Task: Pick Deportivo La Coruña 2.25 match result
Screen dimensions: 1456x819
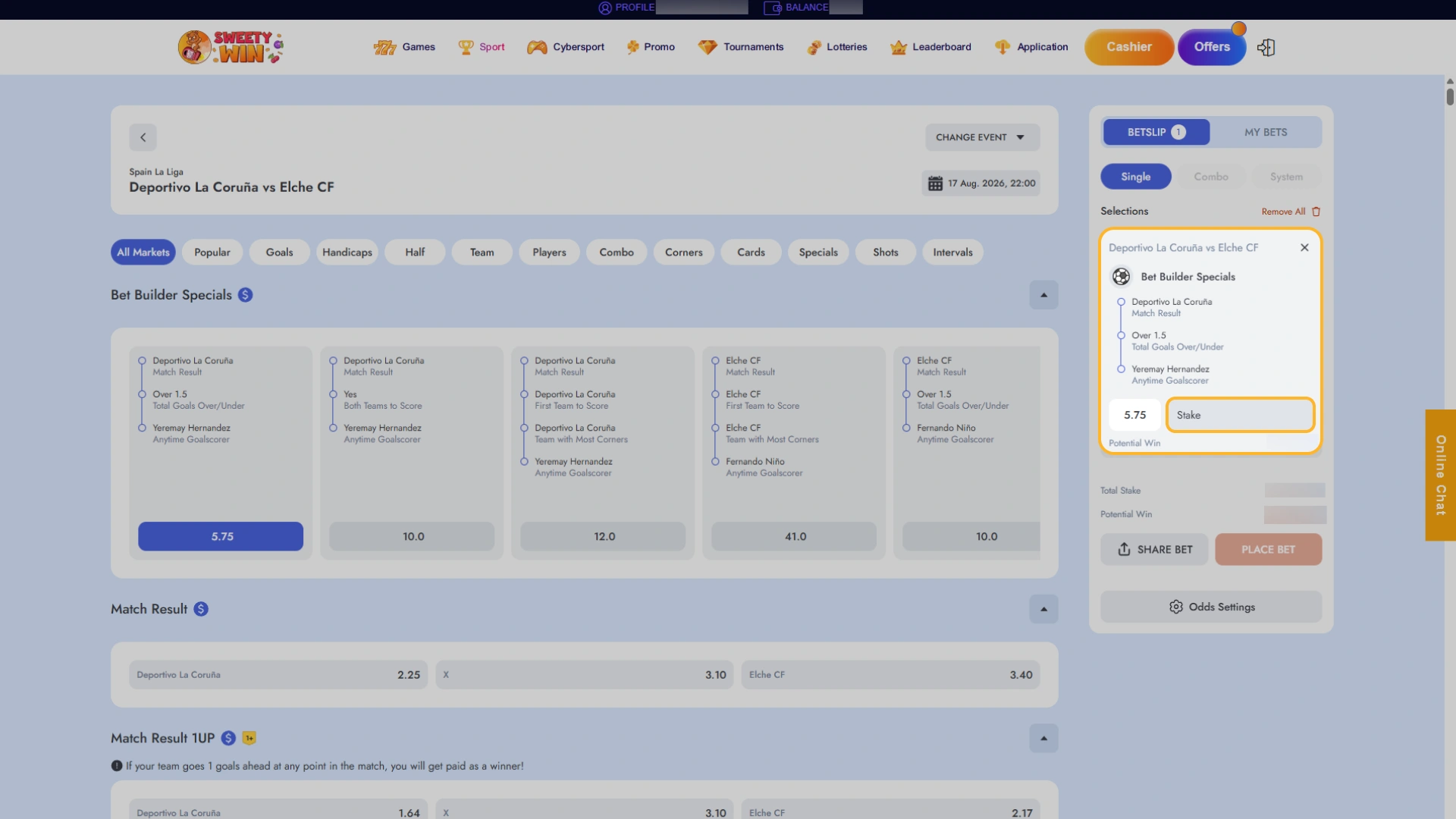Action: pyautogui.click(x=278, y=675)
